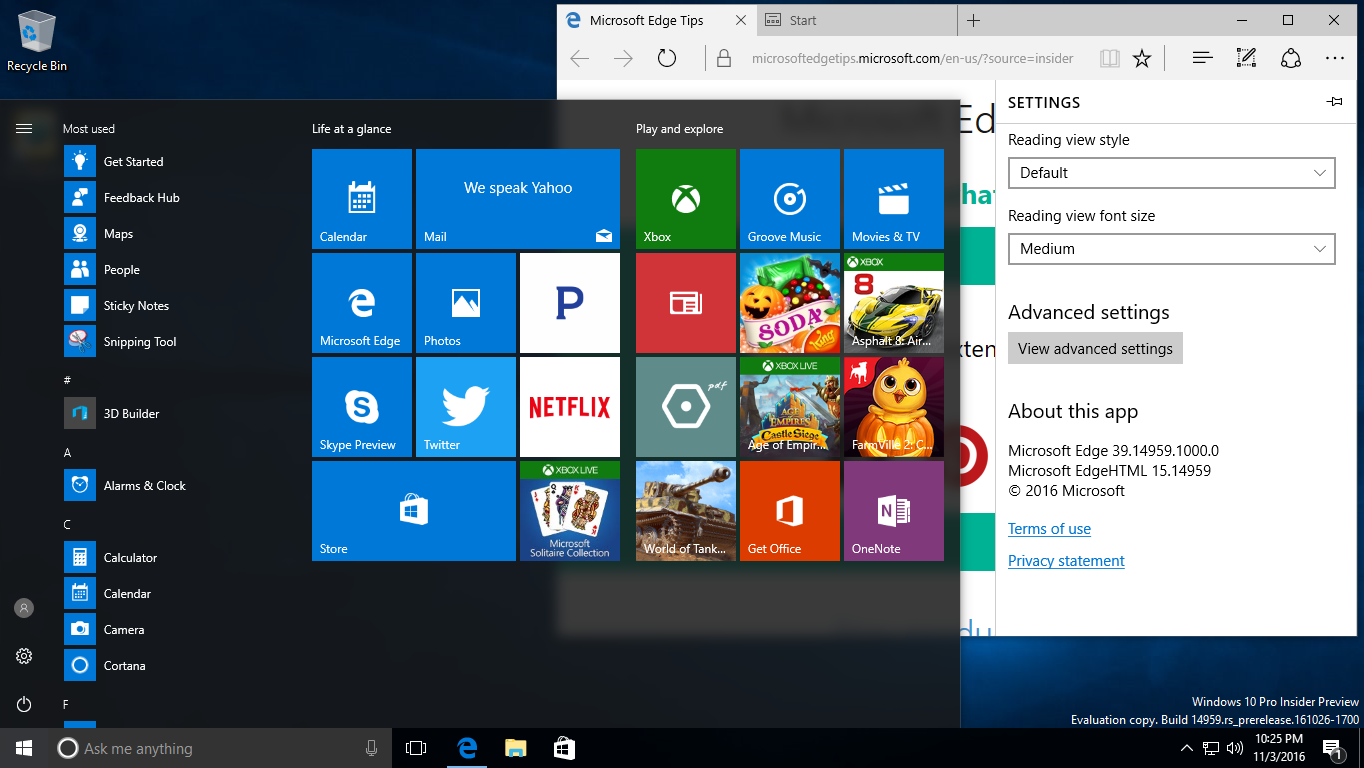
Task: Open Task View on the taskbar
Action: coord(416,748)
